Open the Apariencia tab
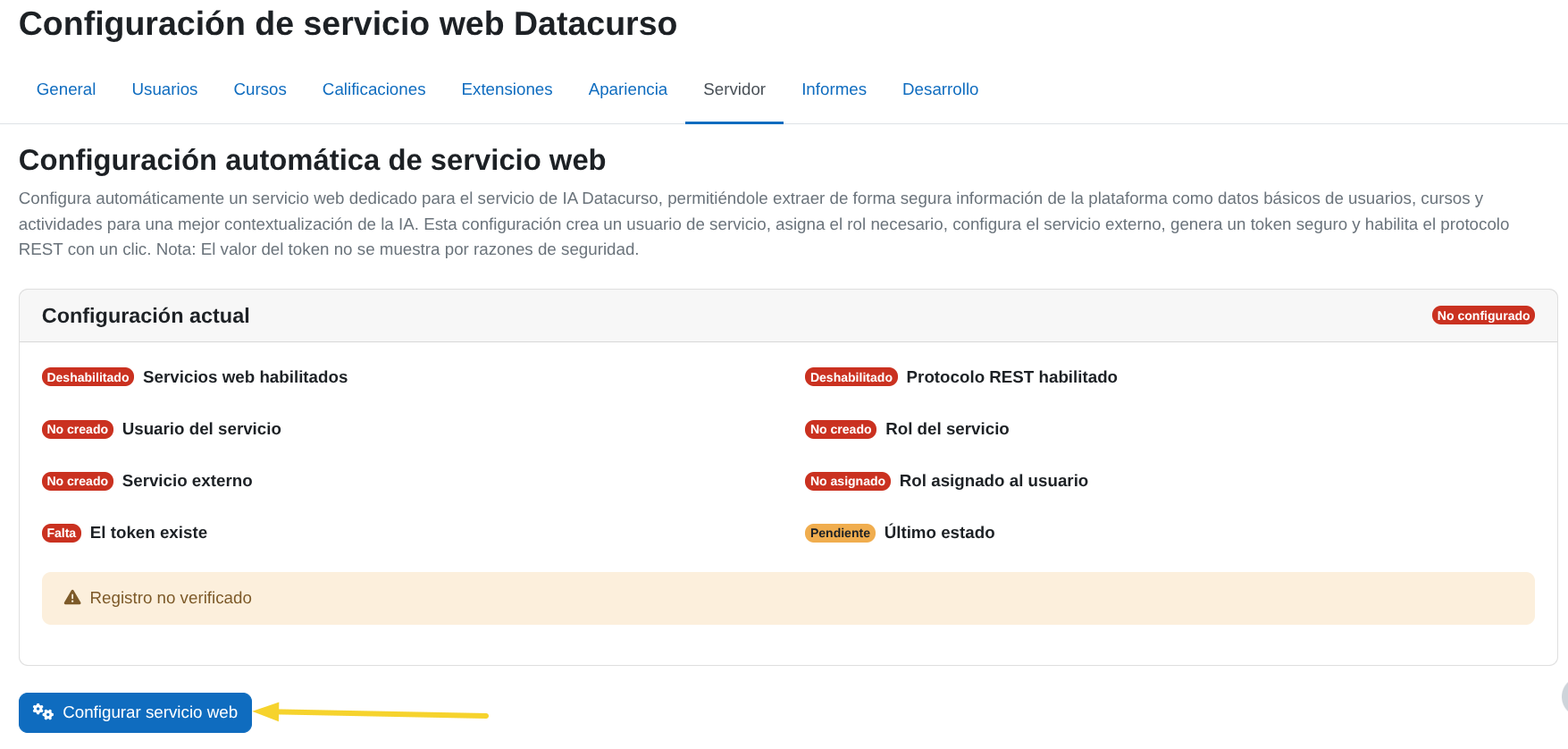This screenshot has height=749, width=1568. (628, 89)
